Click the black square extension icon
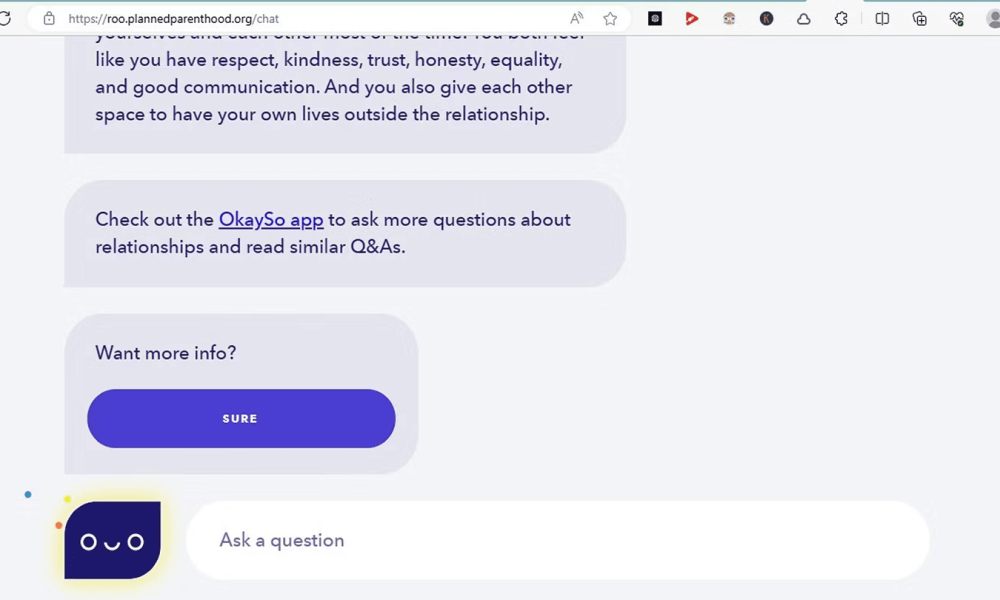Screen dimensions: 1000x600 [x=655, y=18]
